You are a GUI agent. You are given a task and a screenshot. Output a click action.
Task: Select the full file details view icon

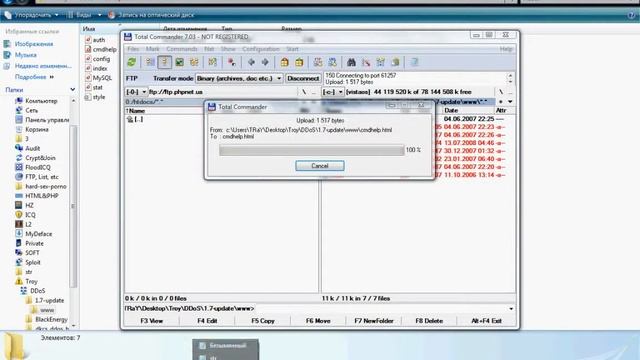tap(165, 62)
